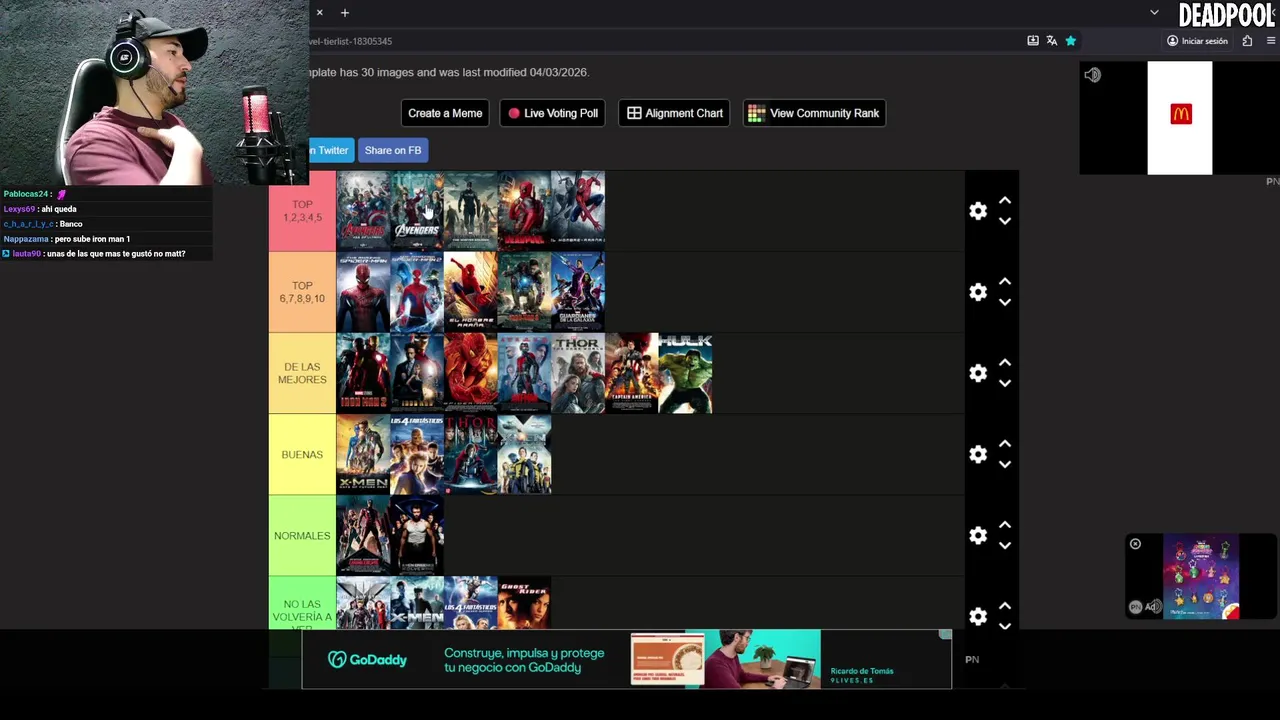Screen dimensions: 1280x720
Task: Open the browser hamburger menu
Action: click(1271, 41)
